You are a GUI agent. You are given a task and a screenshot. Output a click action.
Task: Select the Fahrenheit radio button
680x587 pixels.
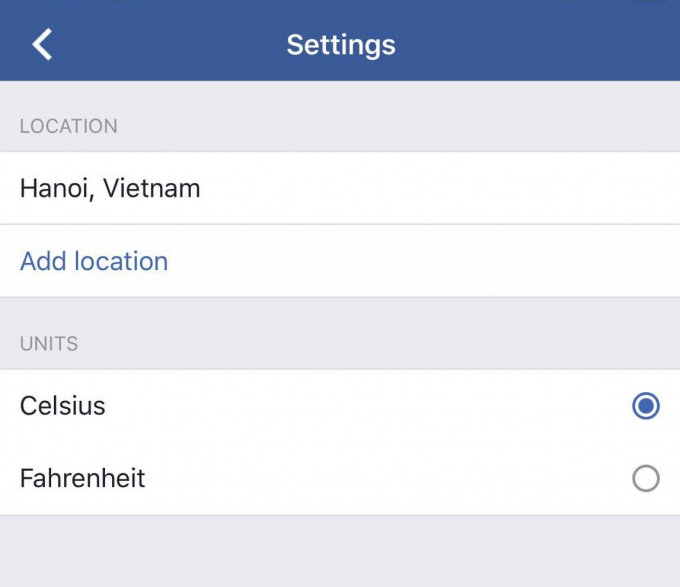(x=646, y=479)
